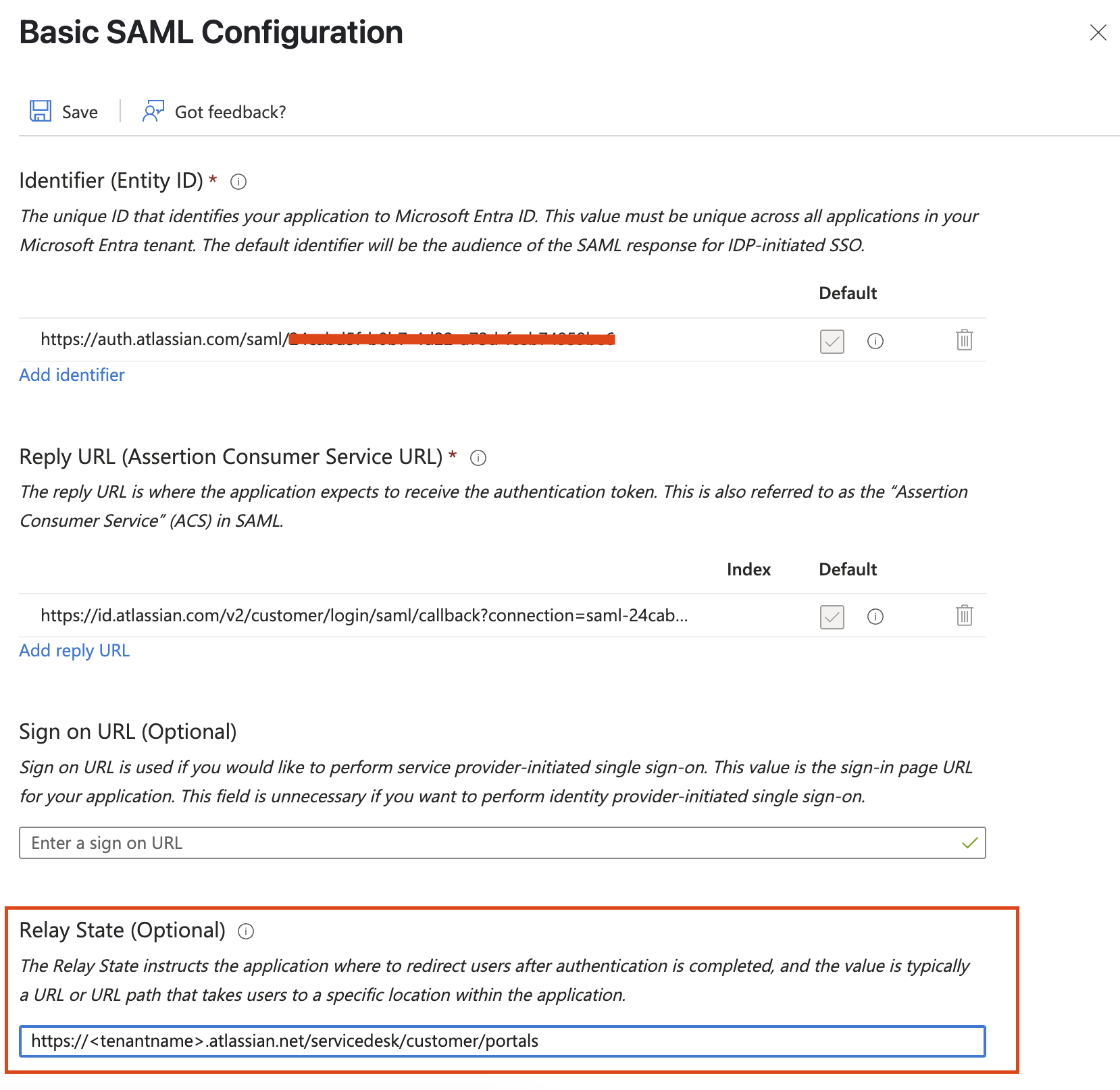Open info tooltip beside Reply URL heading

tap(478, 458)
